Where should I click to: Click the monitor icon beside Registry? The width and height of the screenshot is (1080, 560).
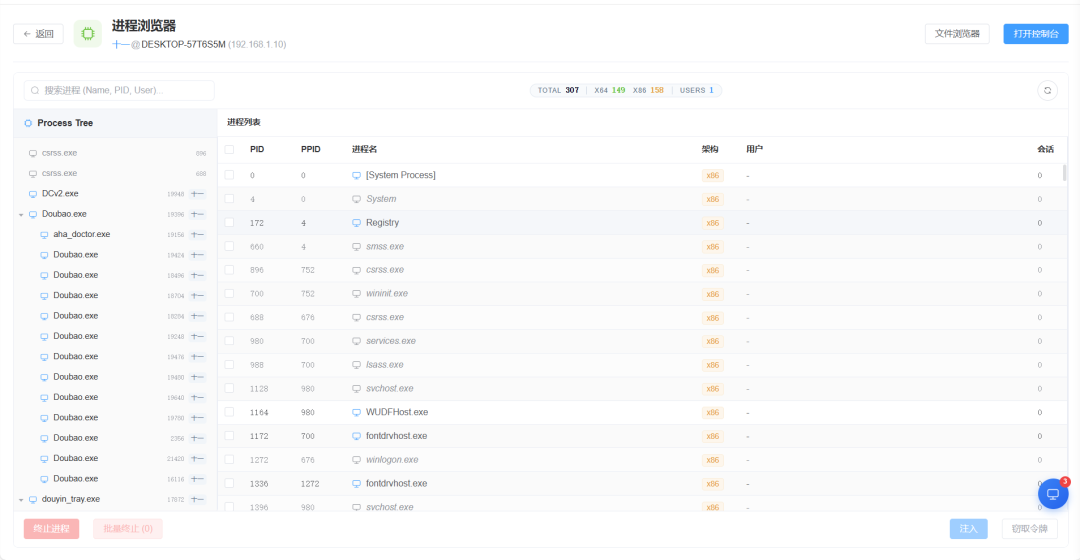coord(356,223)
